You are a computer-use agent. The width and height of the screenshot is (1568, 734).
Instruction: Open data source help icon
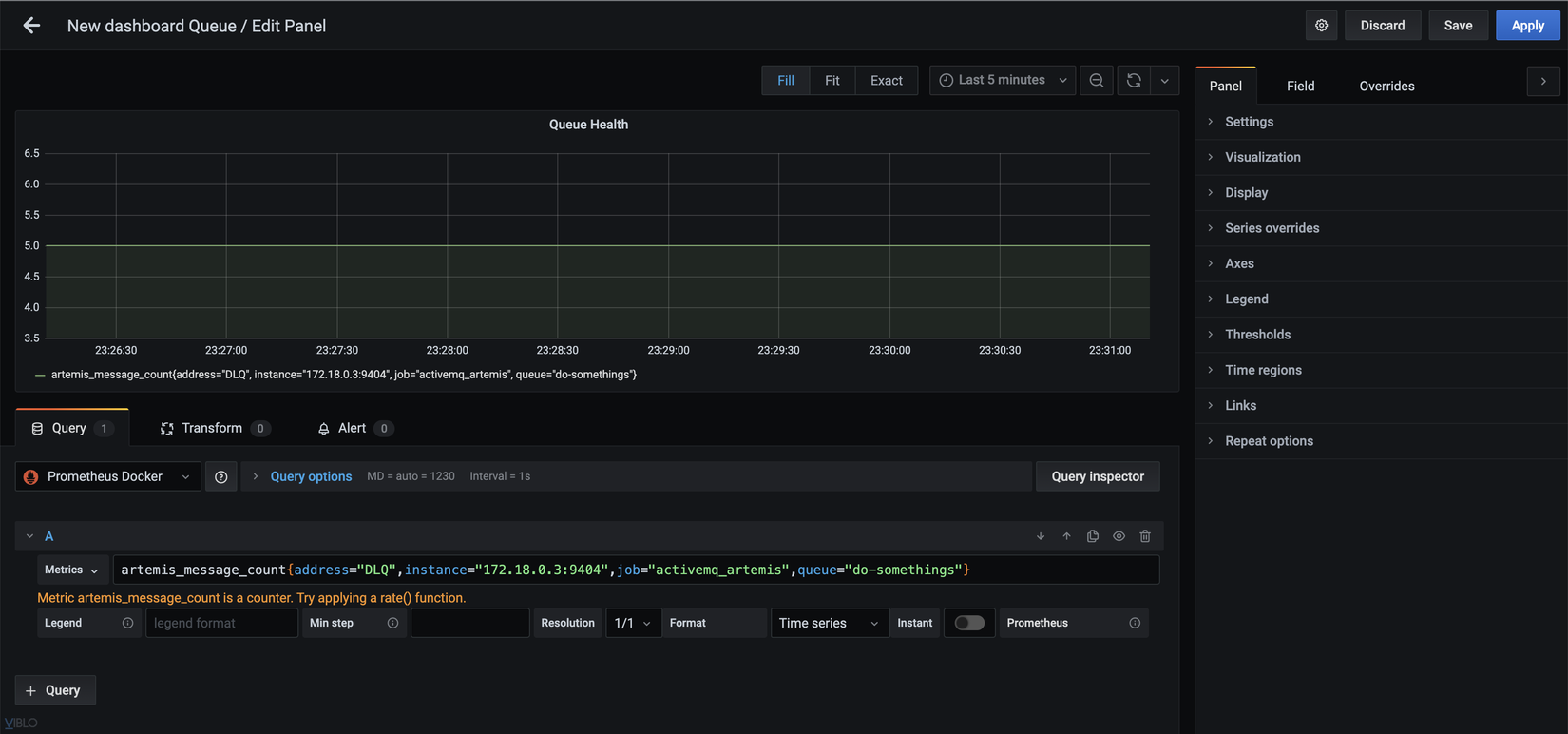coord(221,477)
